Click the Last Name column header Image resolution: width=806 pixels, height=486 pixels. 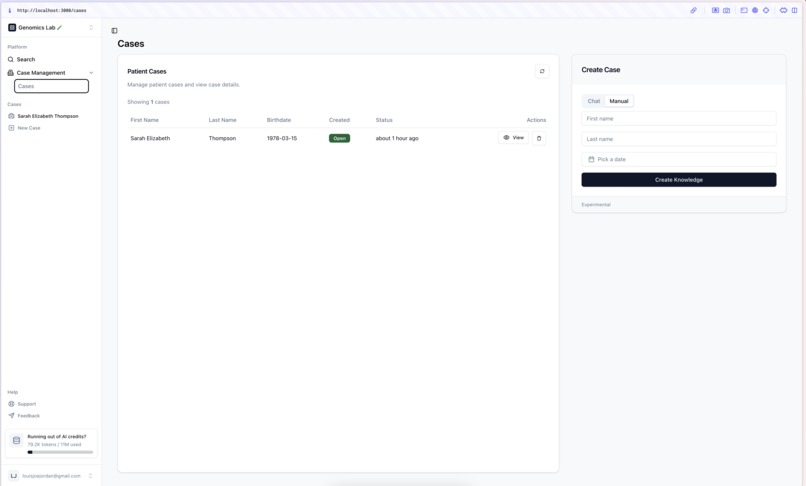(x=223, y=120)
